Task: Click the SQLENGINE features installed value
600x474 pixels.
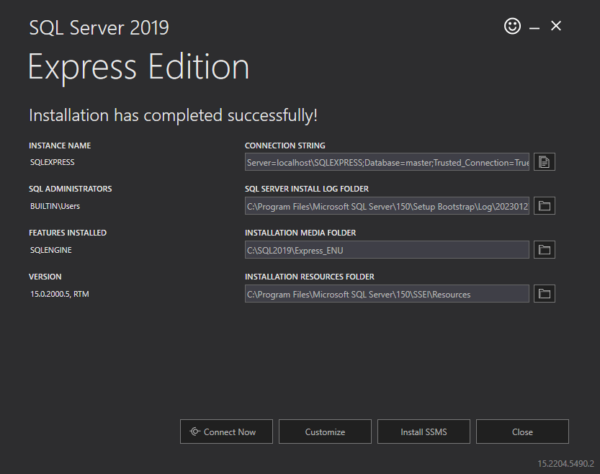Action: pos(52,250)
